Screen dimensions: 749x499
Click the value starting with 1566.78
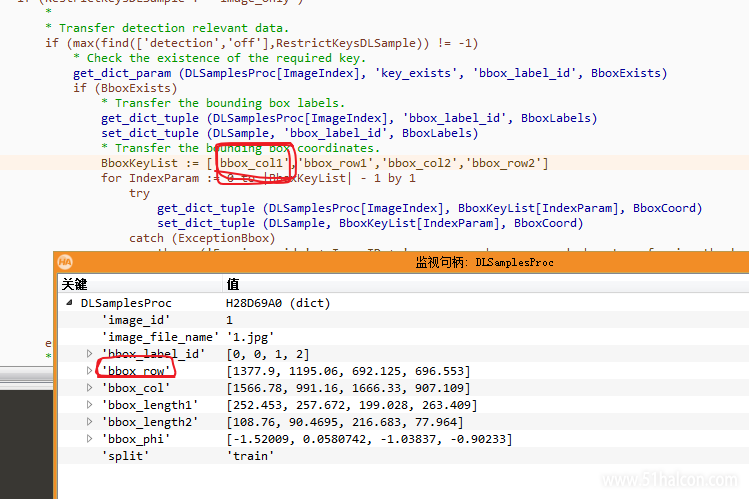[349, 388]
